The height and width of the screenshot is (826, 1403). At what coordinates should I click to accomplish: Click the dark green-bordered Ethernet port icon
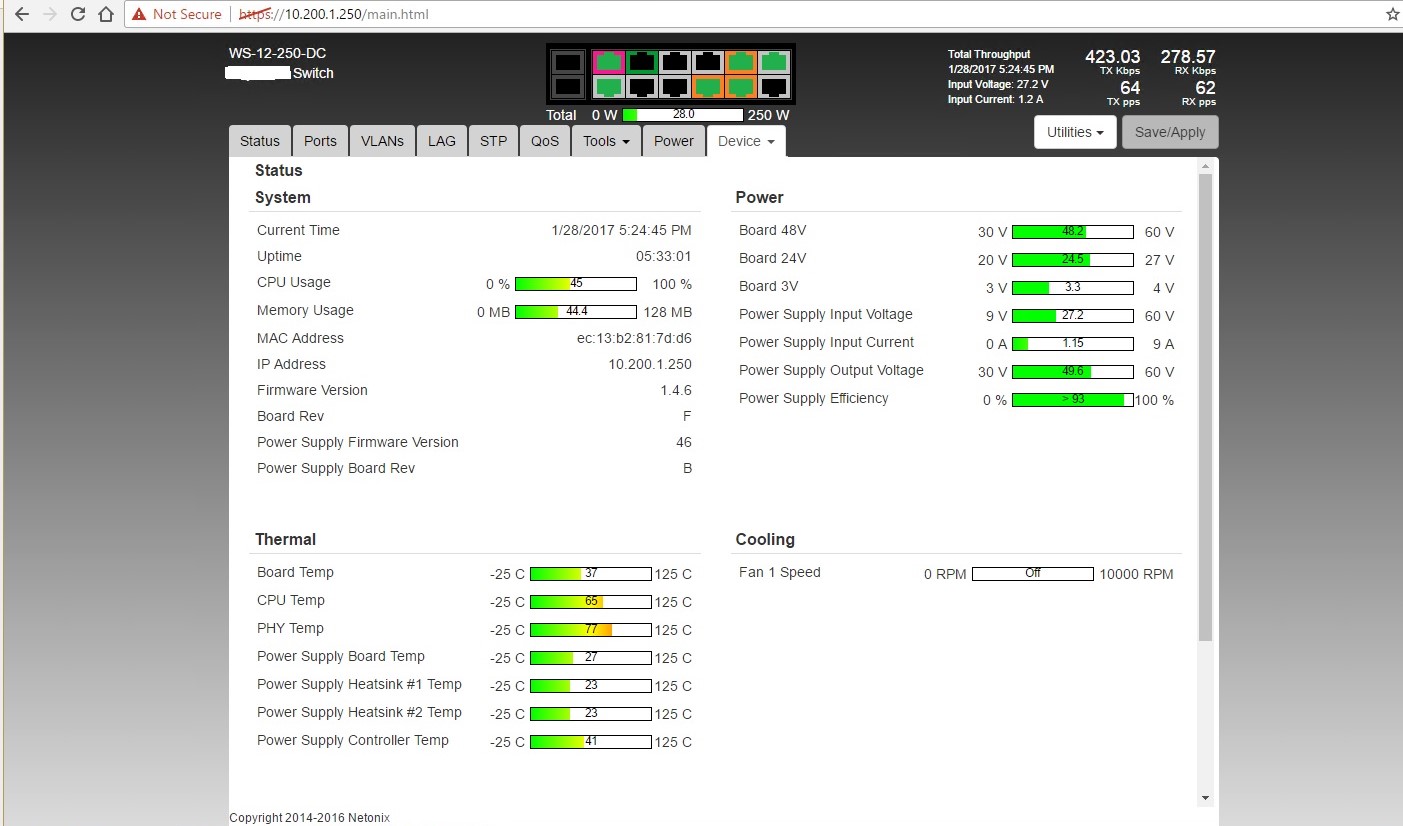coord(641,62)
